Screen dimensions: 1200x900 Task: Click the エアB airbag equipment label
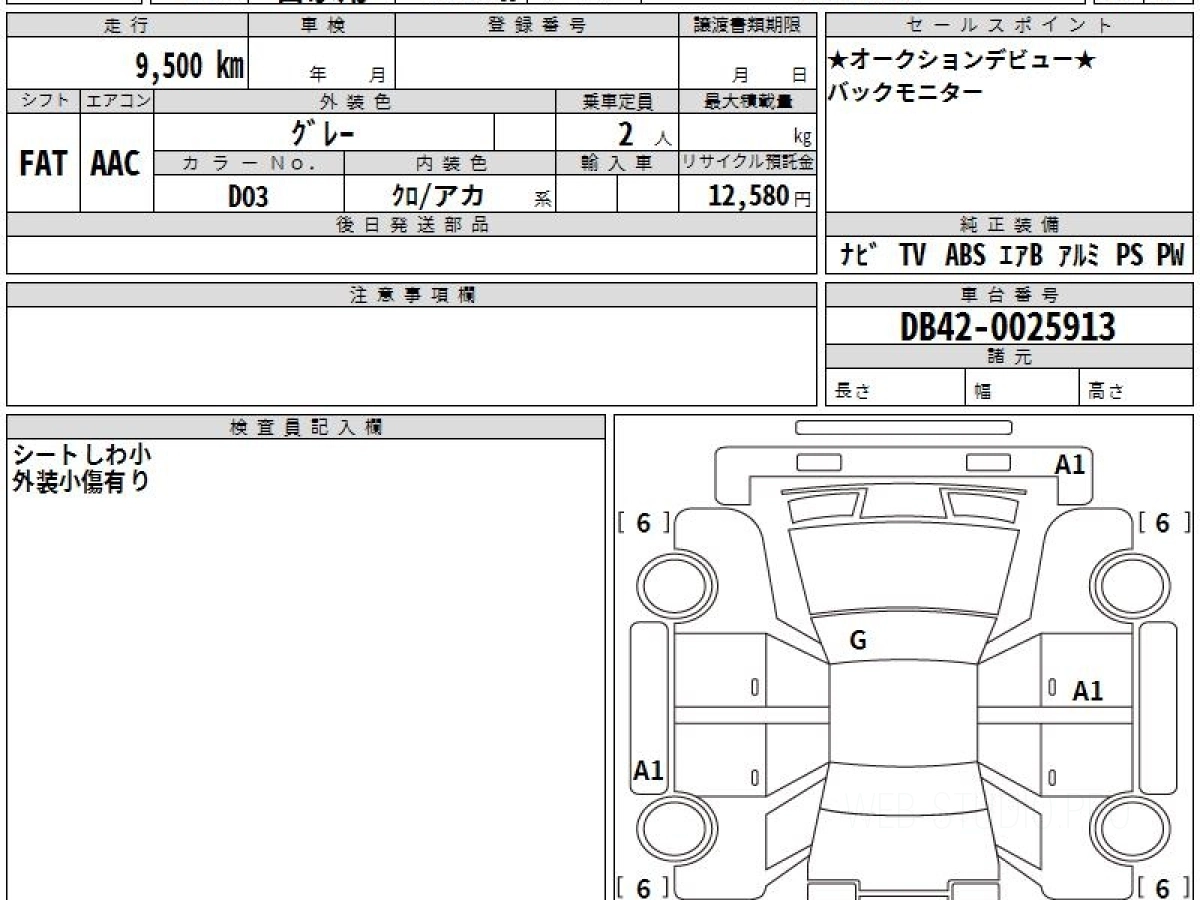click(1020, 256)
